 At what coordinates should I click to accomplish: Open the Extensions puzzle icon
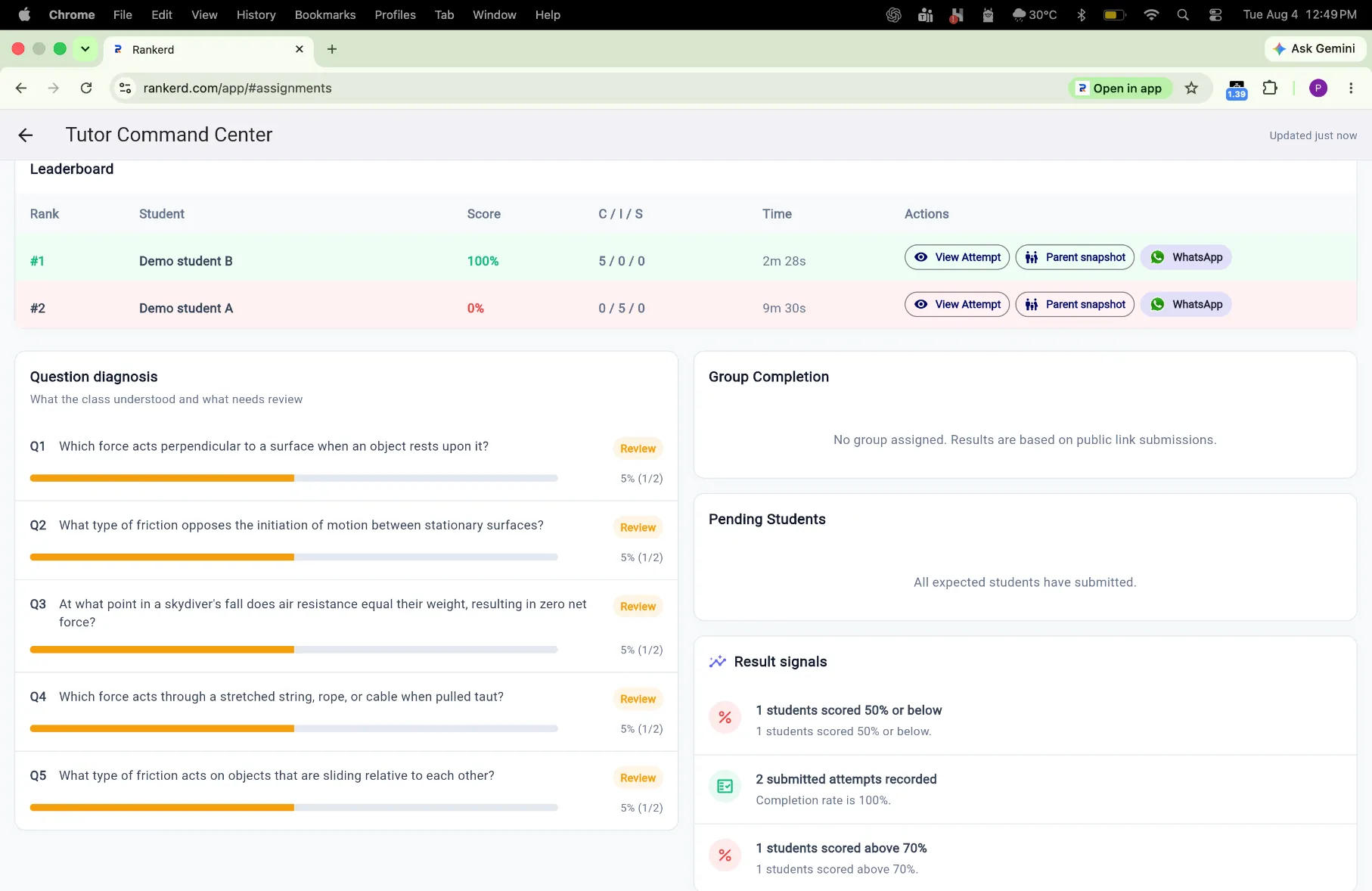click(x=1270, y=88)
